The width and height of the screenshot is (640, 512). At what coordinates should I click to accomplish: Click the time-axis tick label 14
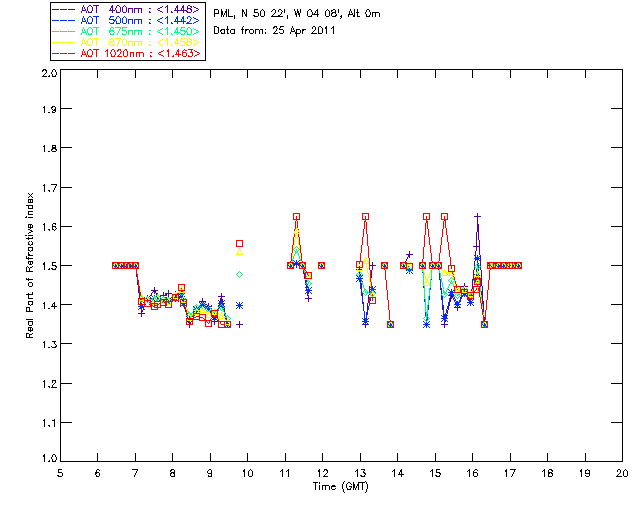click(398, 473)
